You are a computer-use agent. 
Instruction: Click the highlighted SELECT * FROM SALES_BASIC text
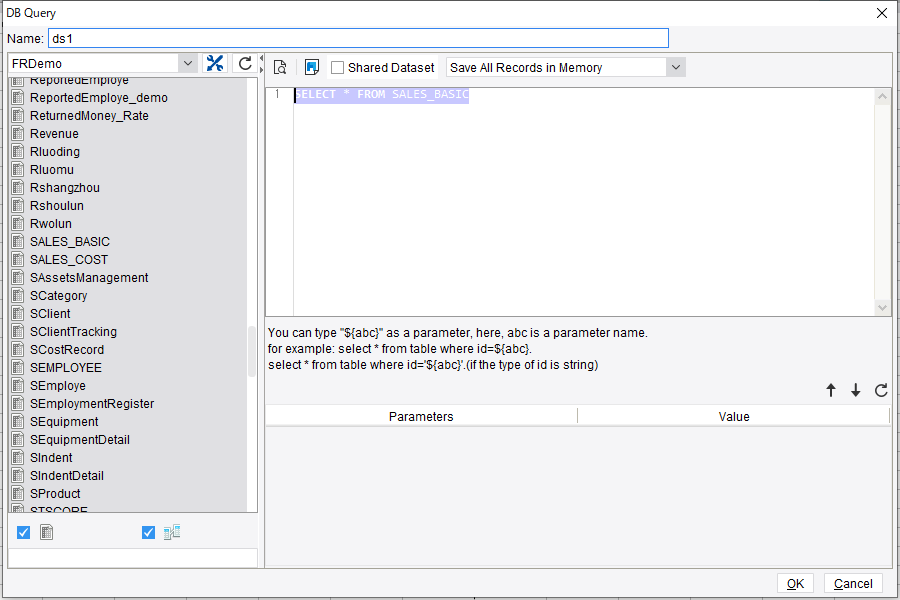382,94
